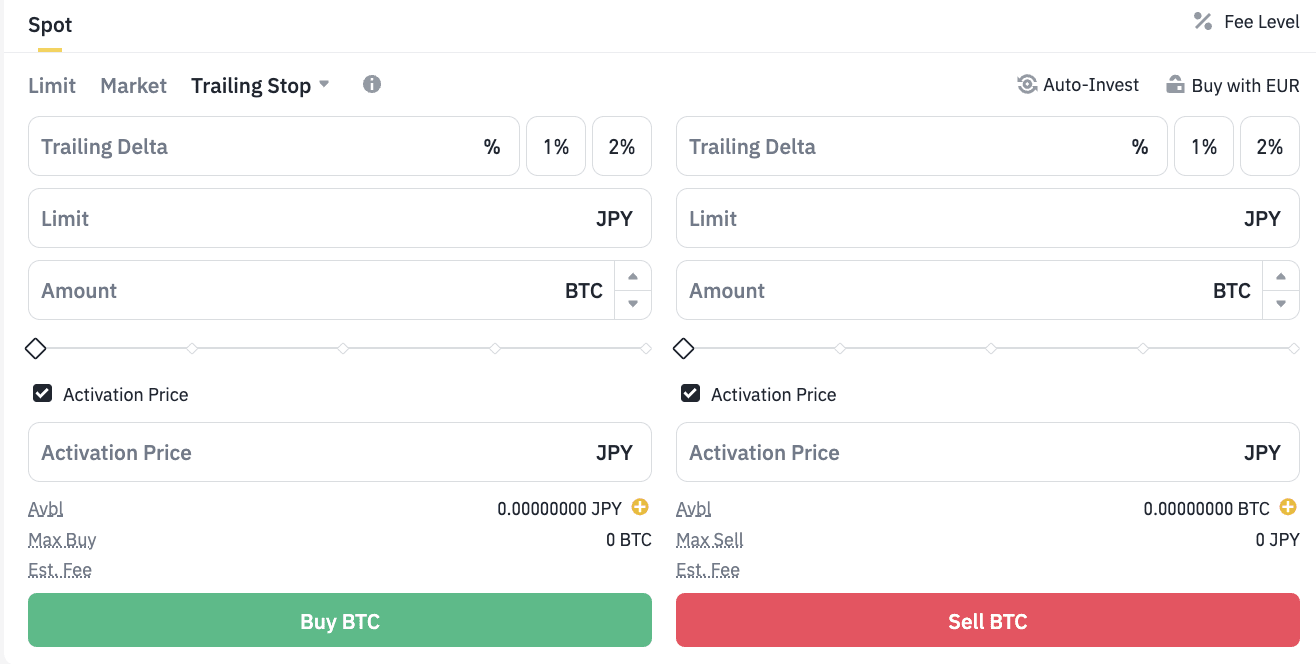The height and width of the screenshot is (664, 1316).
Task: Open the Trailing Stop order type dropdown
Action: (260, 86)
